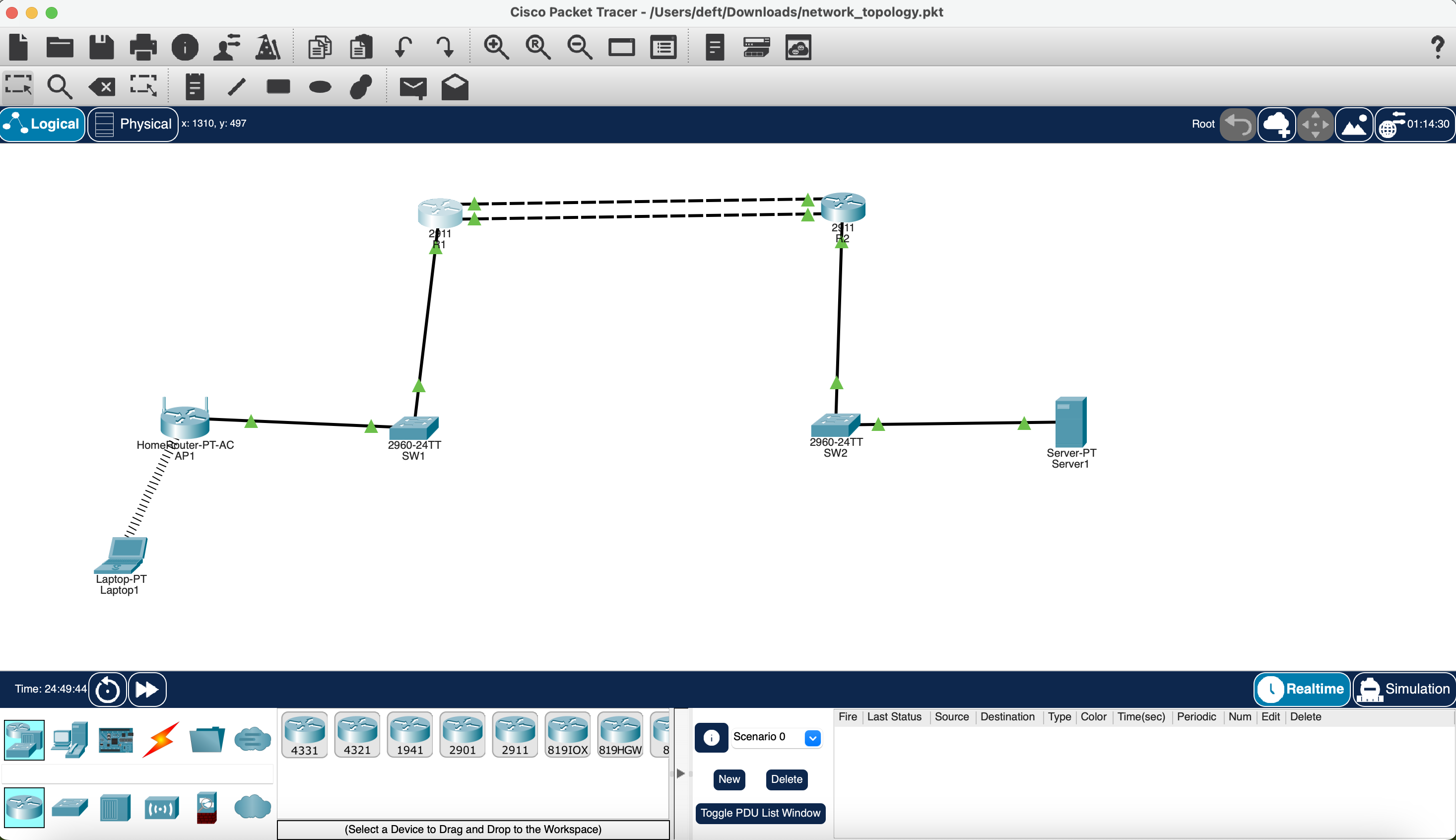This screenshot has width=1456, height=840.
Task: Undo last action with curved arrow
Action: tap(403, 47)
